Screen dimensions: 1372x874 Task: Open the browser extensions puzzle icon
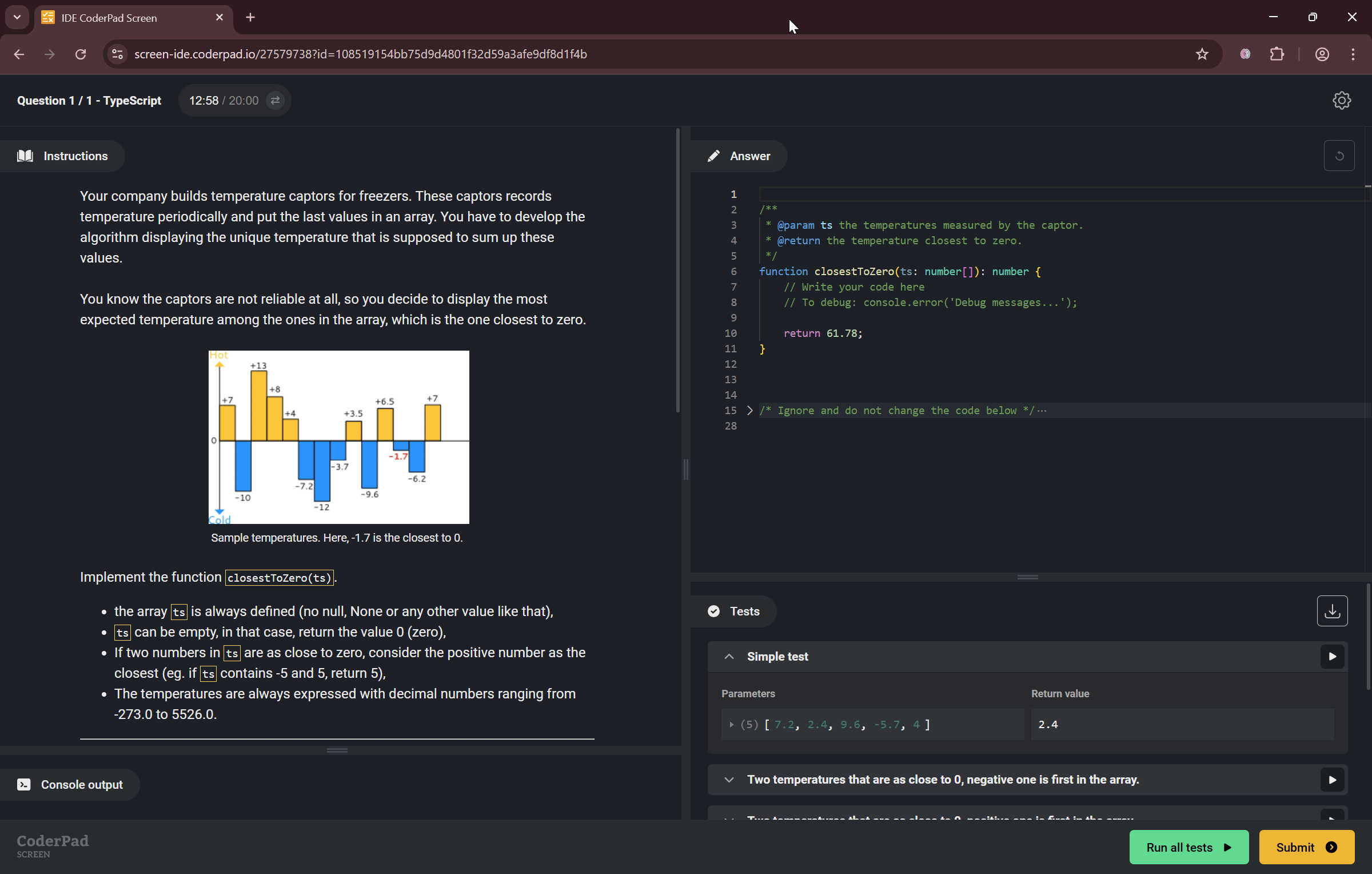1277,54
